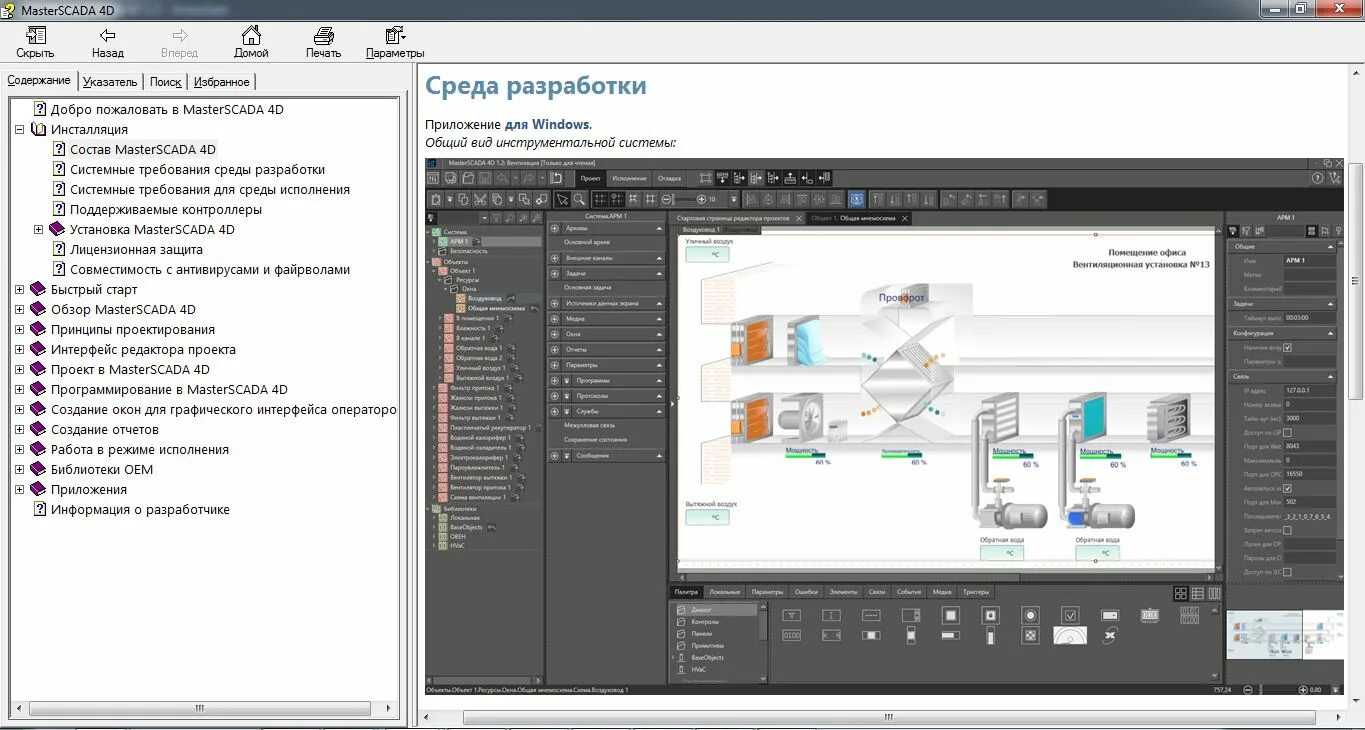
Task: Open 'Системные требования среды разработки' topic
Action: [198, 169]
